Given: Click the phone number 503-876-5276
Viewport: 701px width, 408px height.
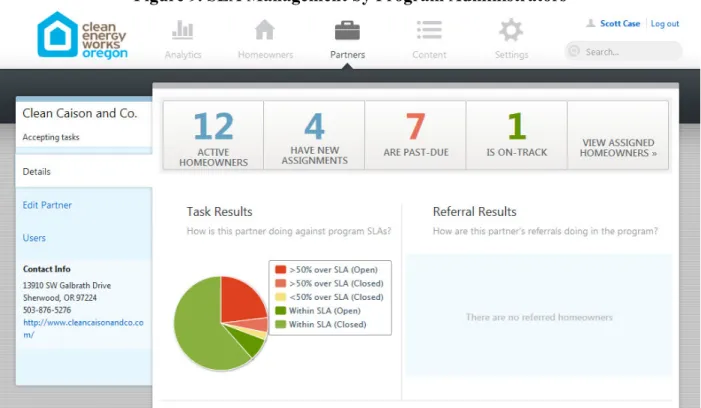Looking at the screenshot, I should tap(47, 310).
